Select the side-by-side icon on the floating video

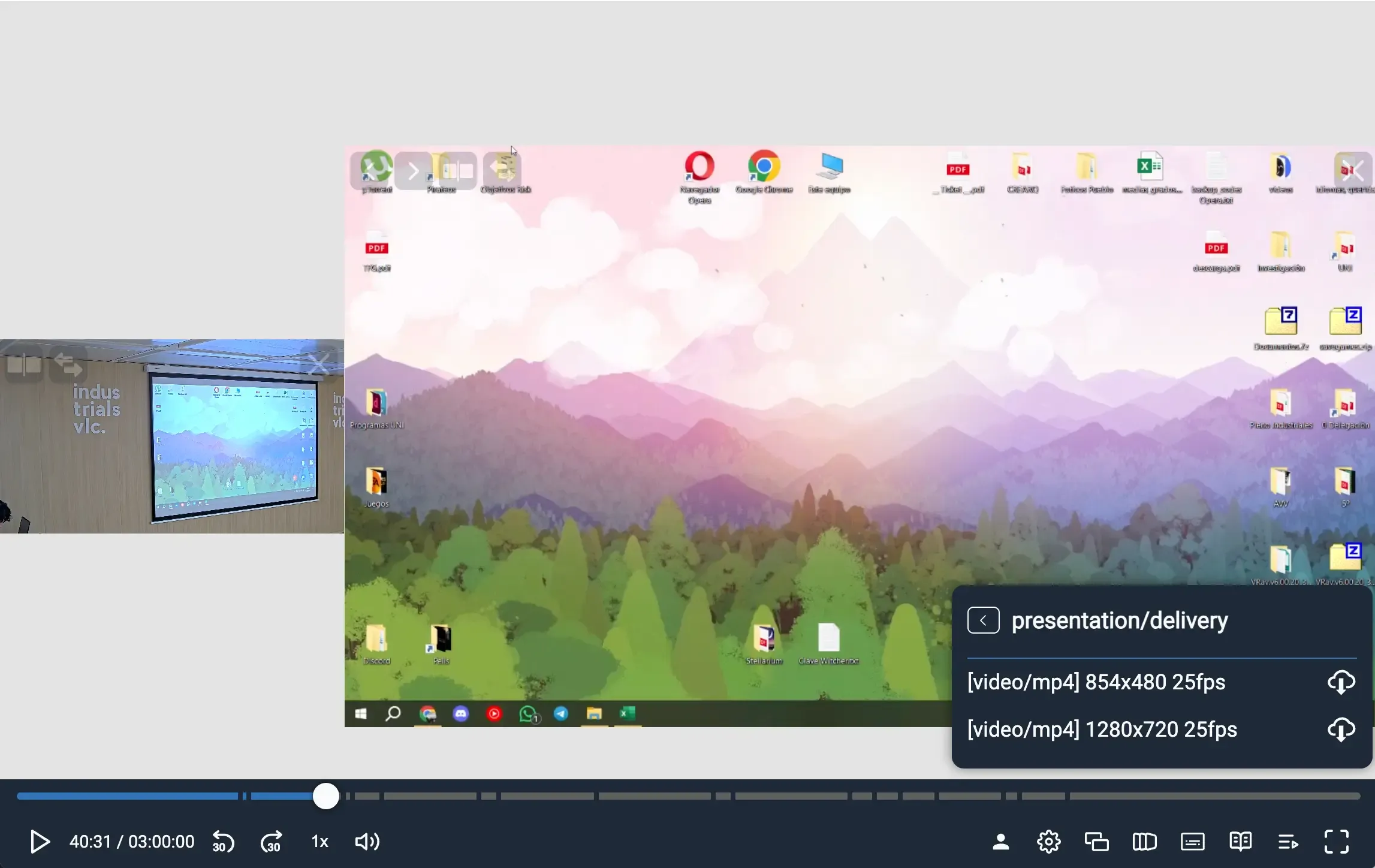click(x=24, y=364)
